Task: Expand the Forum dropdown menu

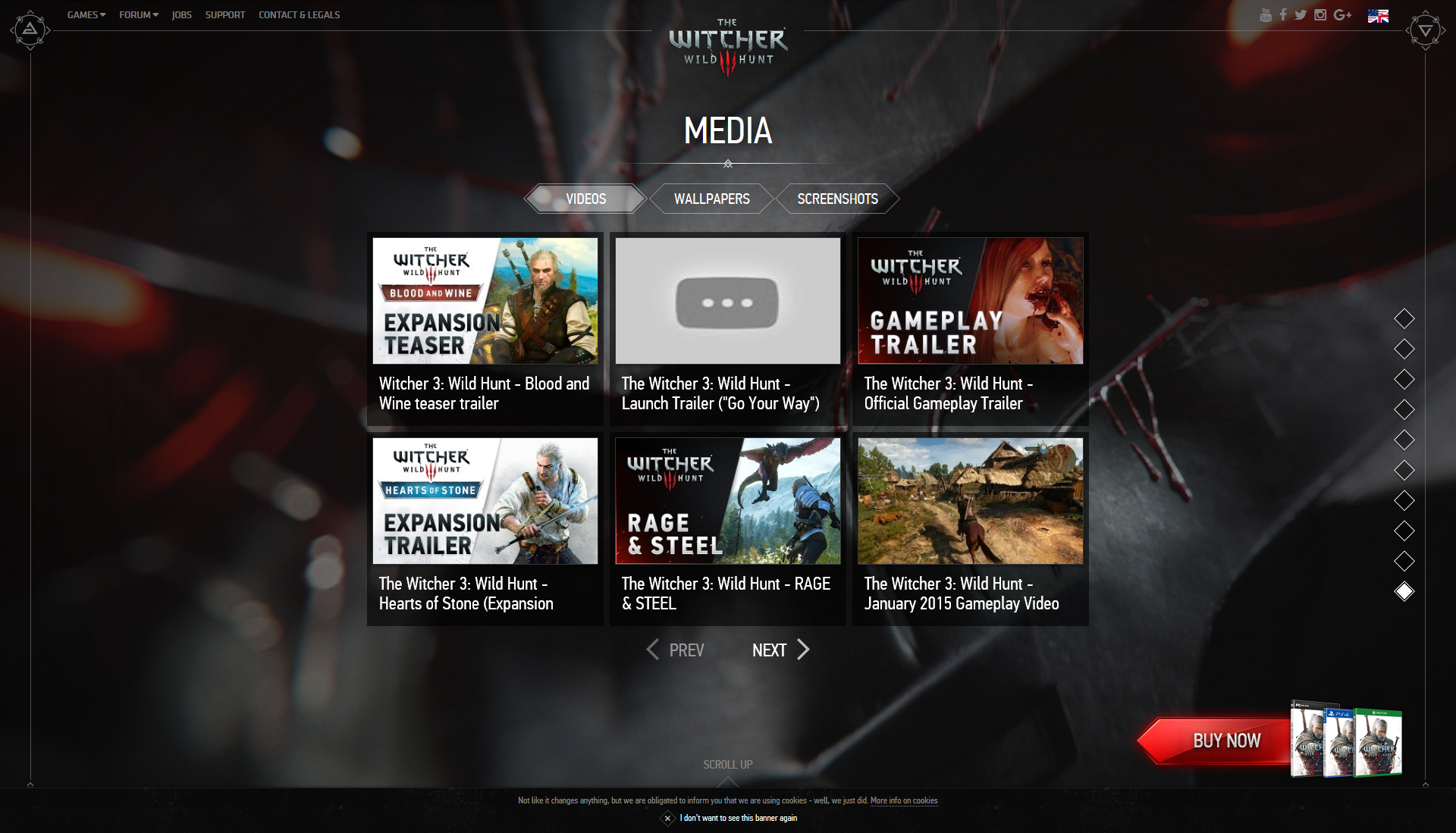Action: [138, 14]
